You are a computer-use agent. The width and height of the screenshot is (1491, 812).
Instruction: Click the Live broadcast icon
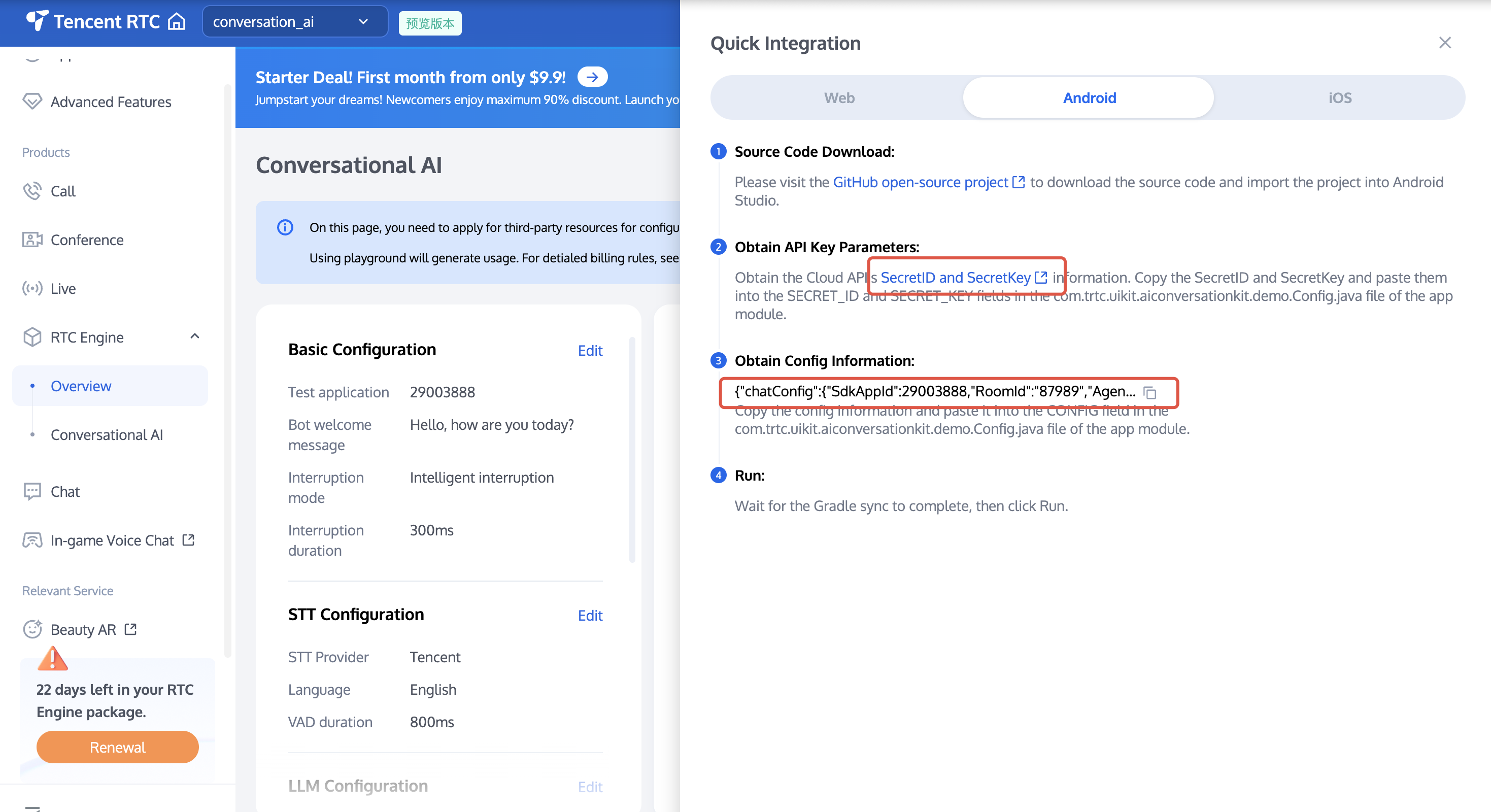(32, 288)
